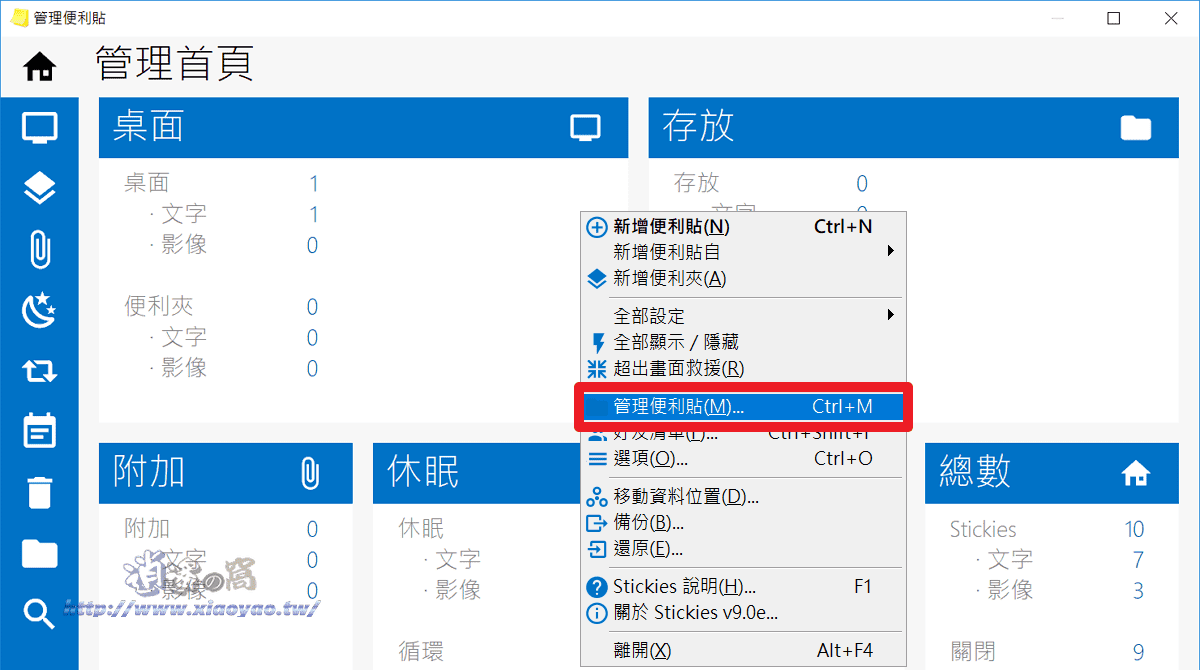
Task: Click the 管理首頁 page title
Action: [x=175, y=63]
